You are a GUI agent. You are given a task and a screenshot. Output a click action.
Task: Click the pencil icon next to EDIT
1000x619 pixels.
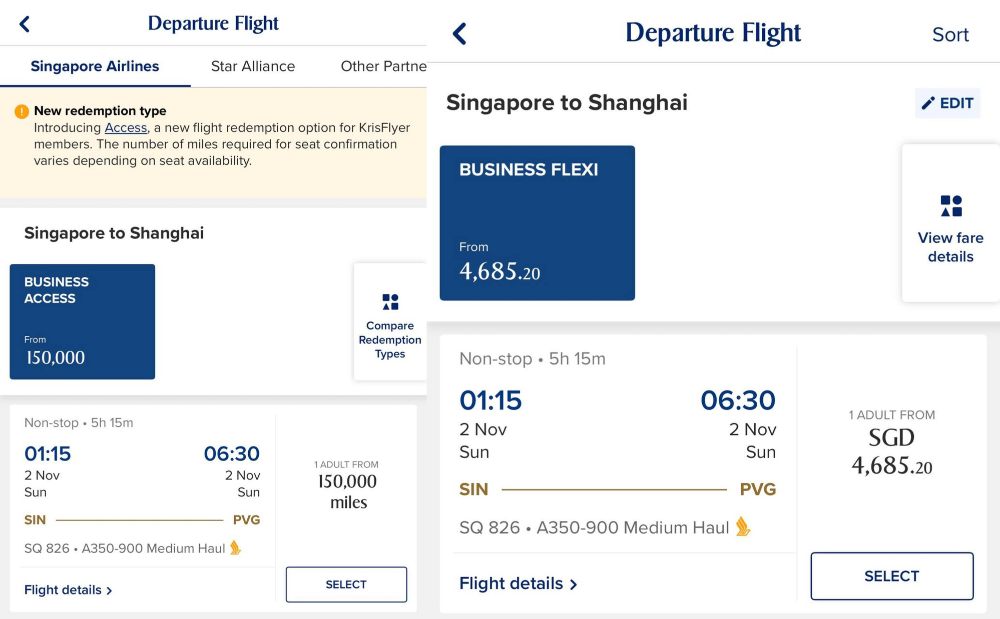coord(928,103)
